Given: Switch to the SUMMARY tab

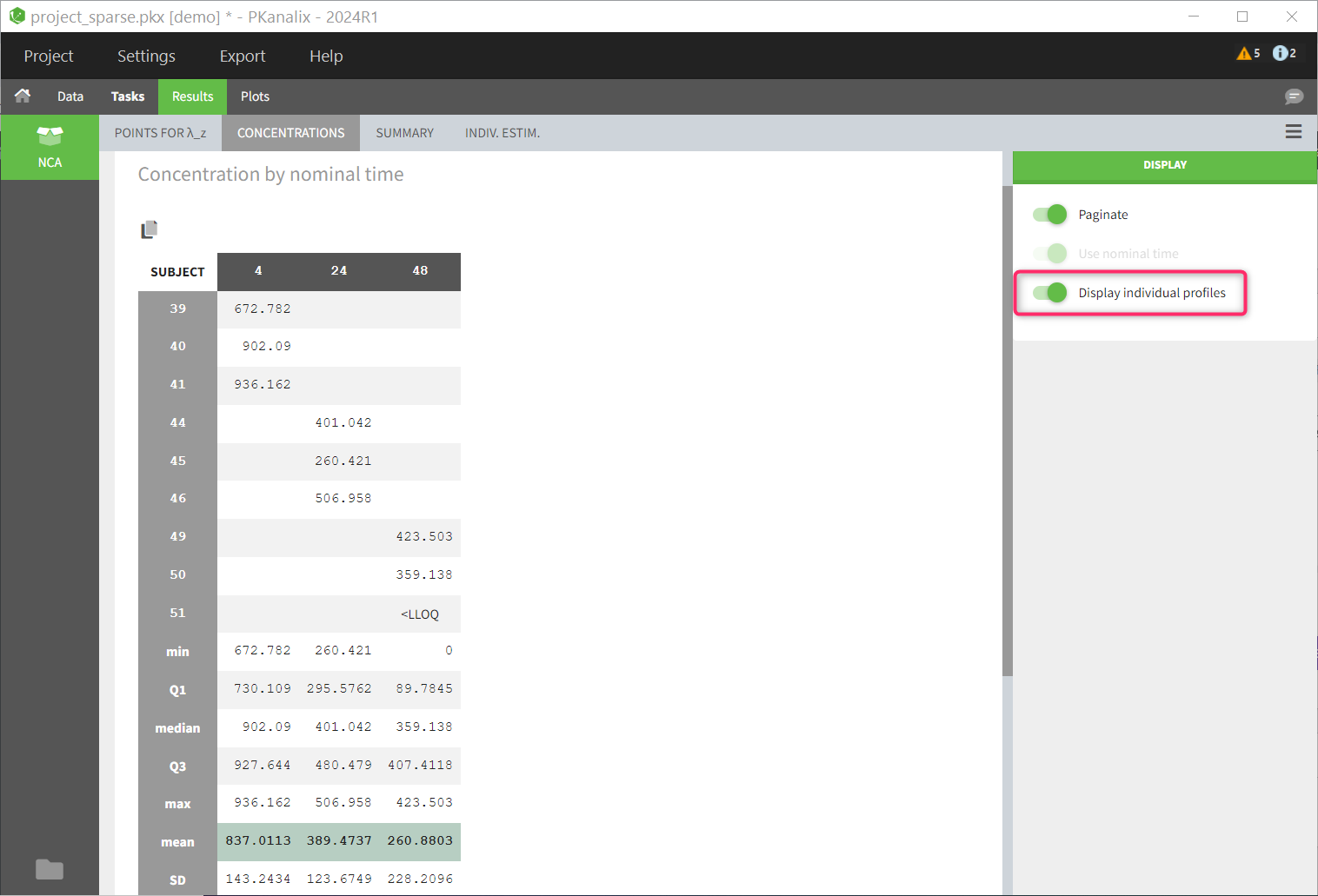Looking at the screenshot, I should (x=404, y=133).
